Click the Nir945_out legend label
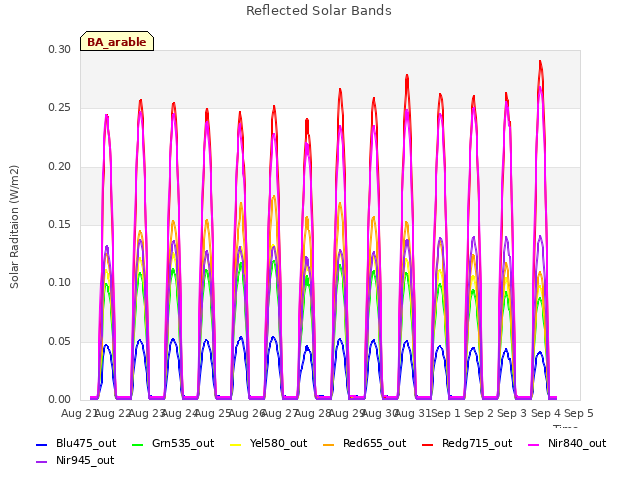 [x=85, y=460]
